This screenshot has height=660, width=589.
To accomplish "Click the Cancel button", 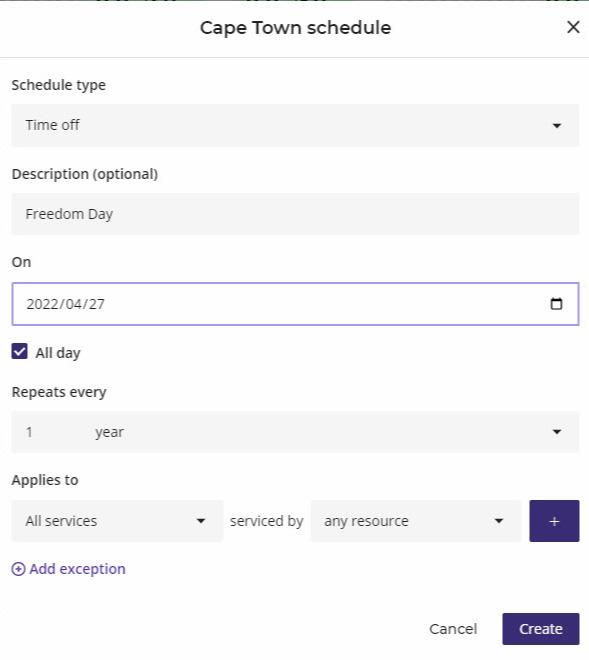I will [453, 629].
